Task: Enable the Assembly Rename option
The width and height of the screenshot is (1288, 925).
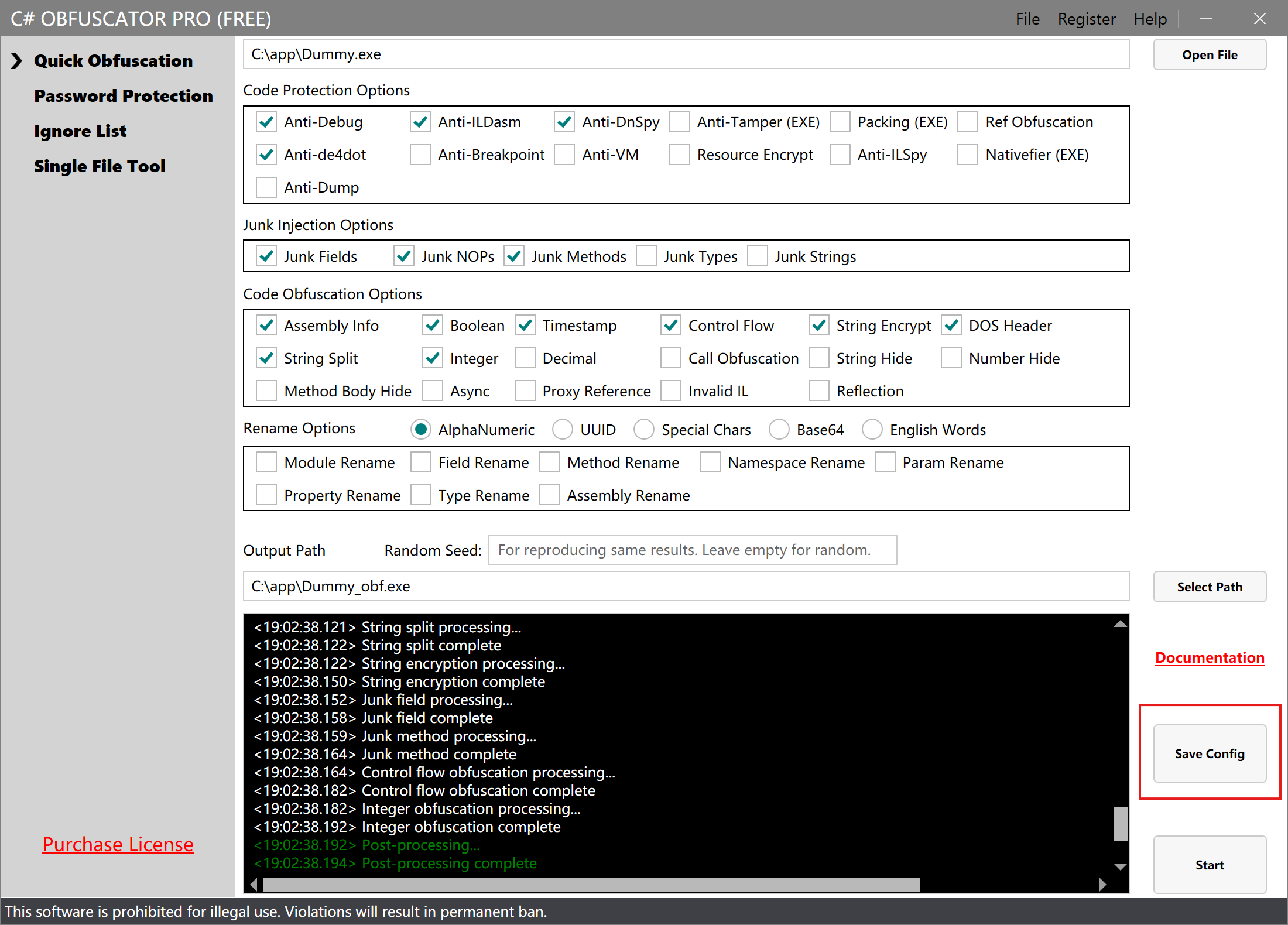Action: click(x=549, y=495)
